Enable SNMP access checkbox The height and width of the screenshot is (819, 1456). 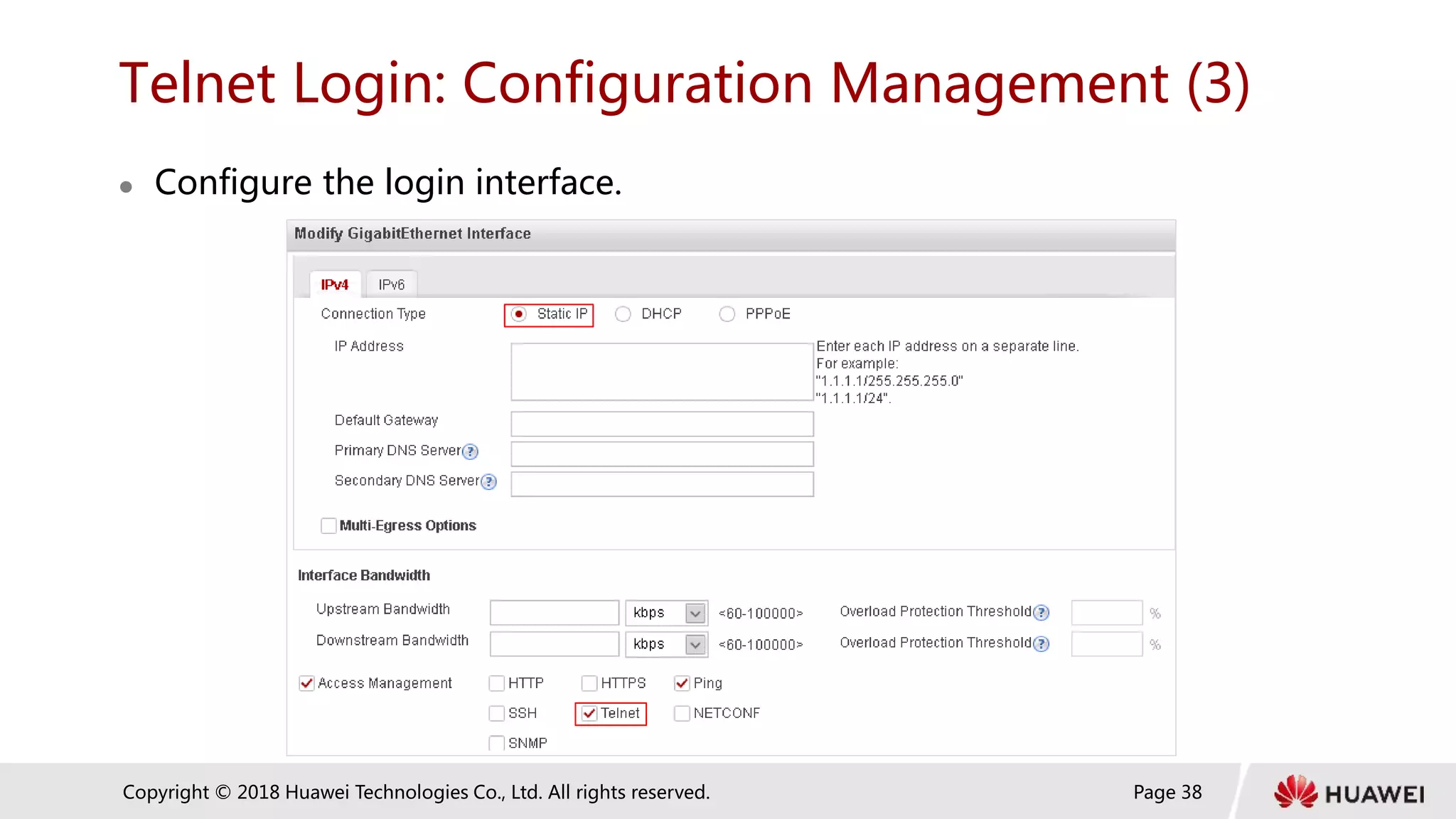click(497, 743)
